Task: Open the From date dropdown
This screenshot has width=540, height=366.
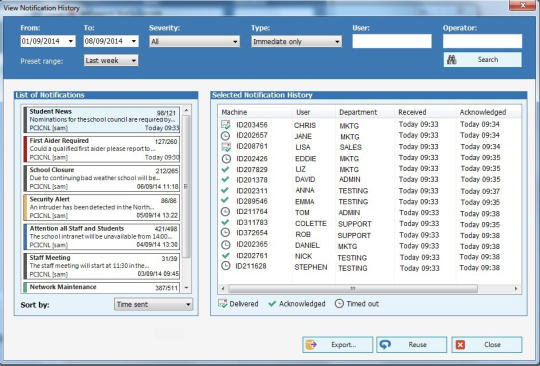Action: click(71, 41)
